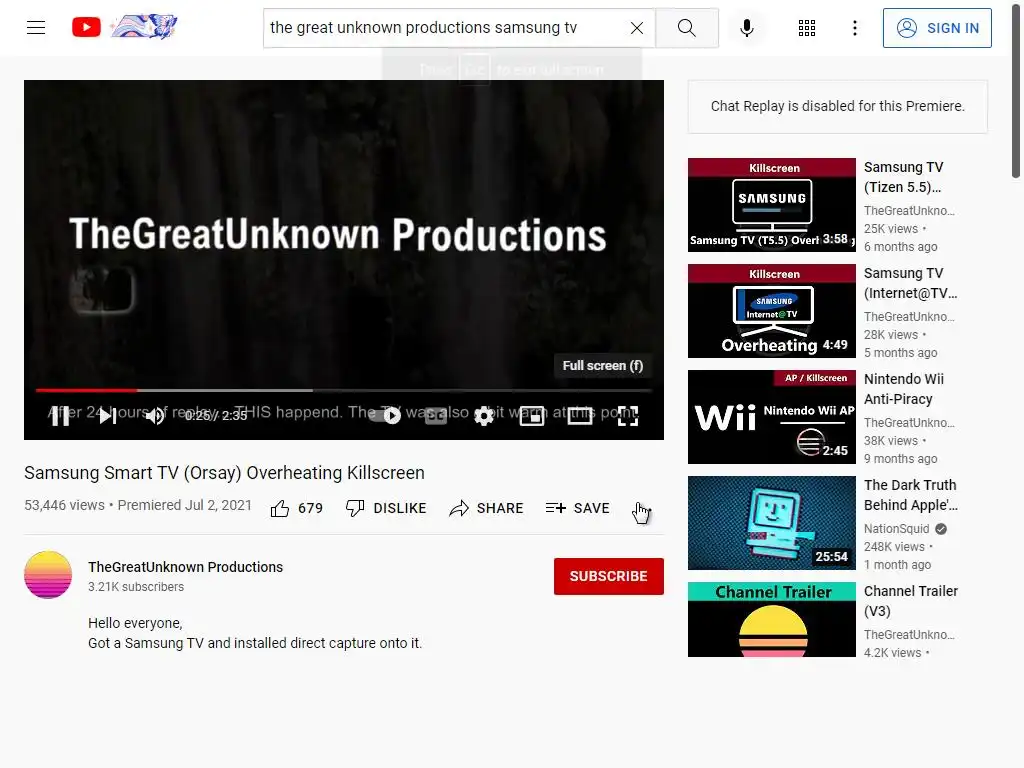Image resolution: width=1024 pixels, height=768 pixels.
Task: Pause the video
Action: click(x=60, y=415)
